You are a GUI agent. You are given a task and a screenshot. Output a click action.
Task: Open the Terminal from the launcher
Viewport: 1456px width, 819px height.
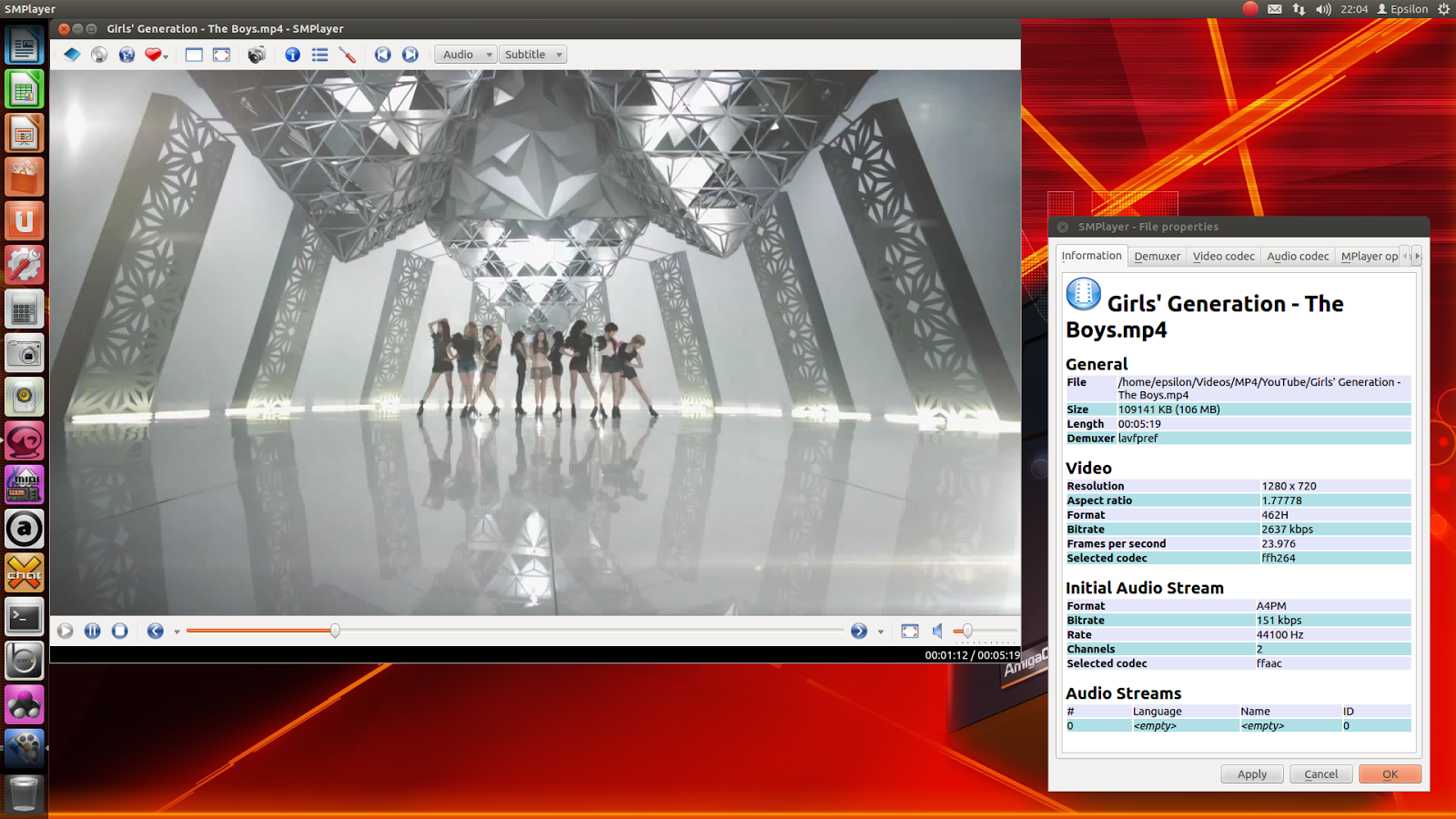[x=25, y=618]
